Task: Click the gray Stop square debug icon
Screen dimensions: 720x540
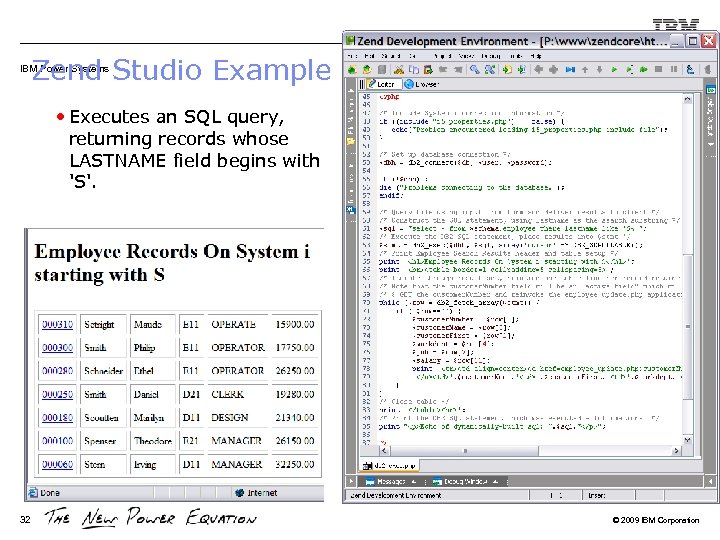Action: tap(658, 69)
